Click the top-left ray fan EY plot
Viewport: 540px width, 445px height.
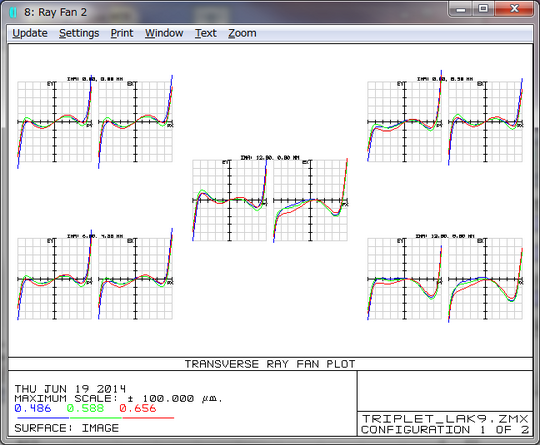(x=54, y=122)
